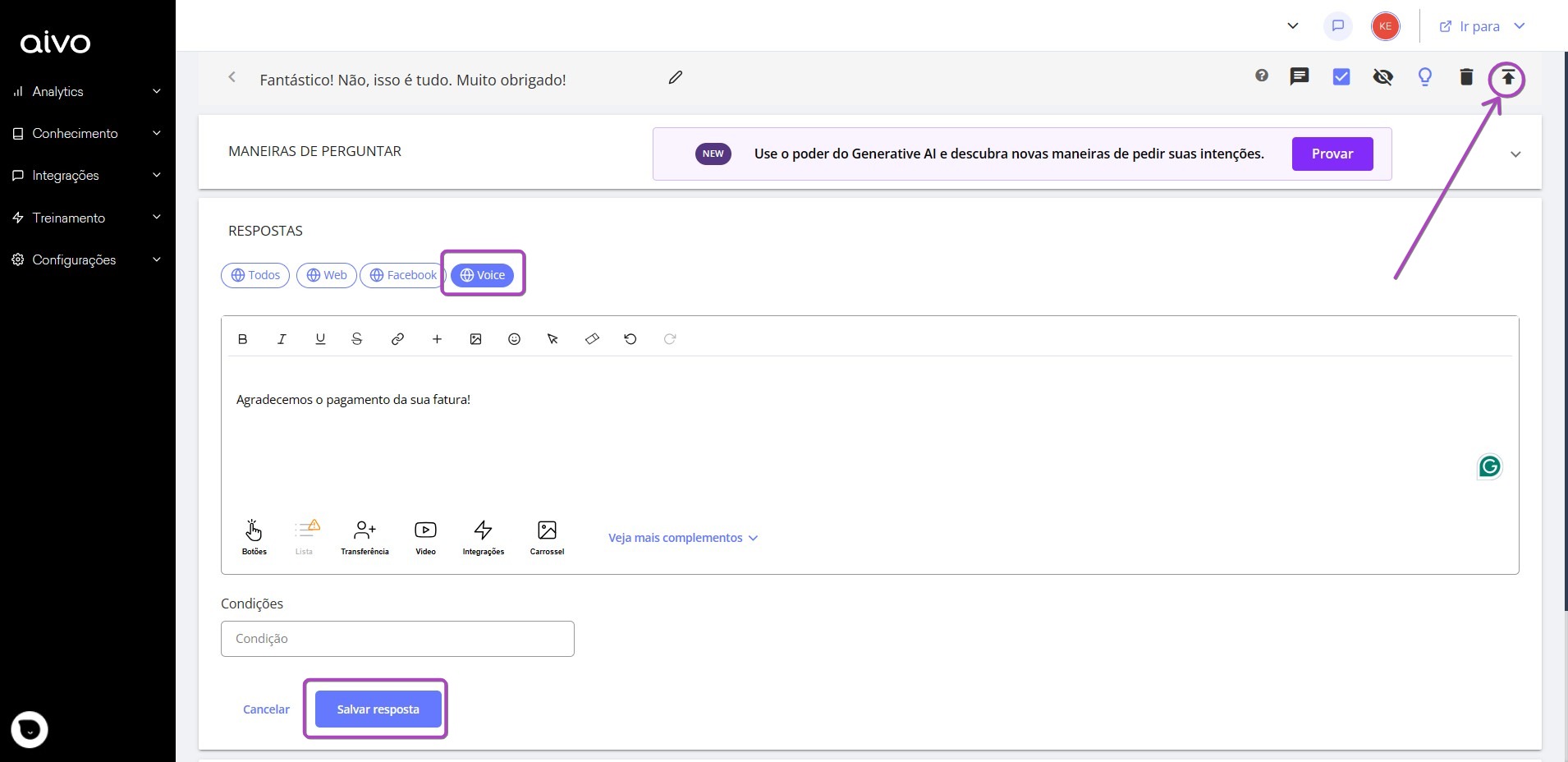1568x762 pixels.
Task: Toggle the hidden visibility eye icon
Action: tap(1383, 77)
